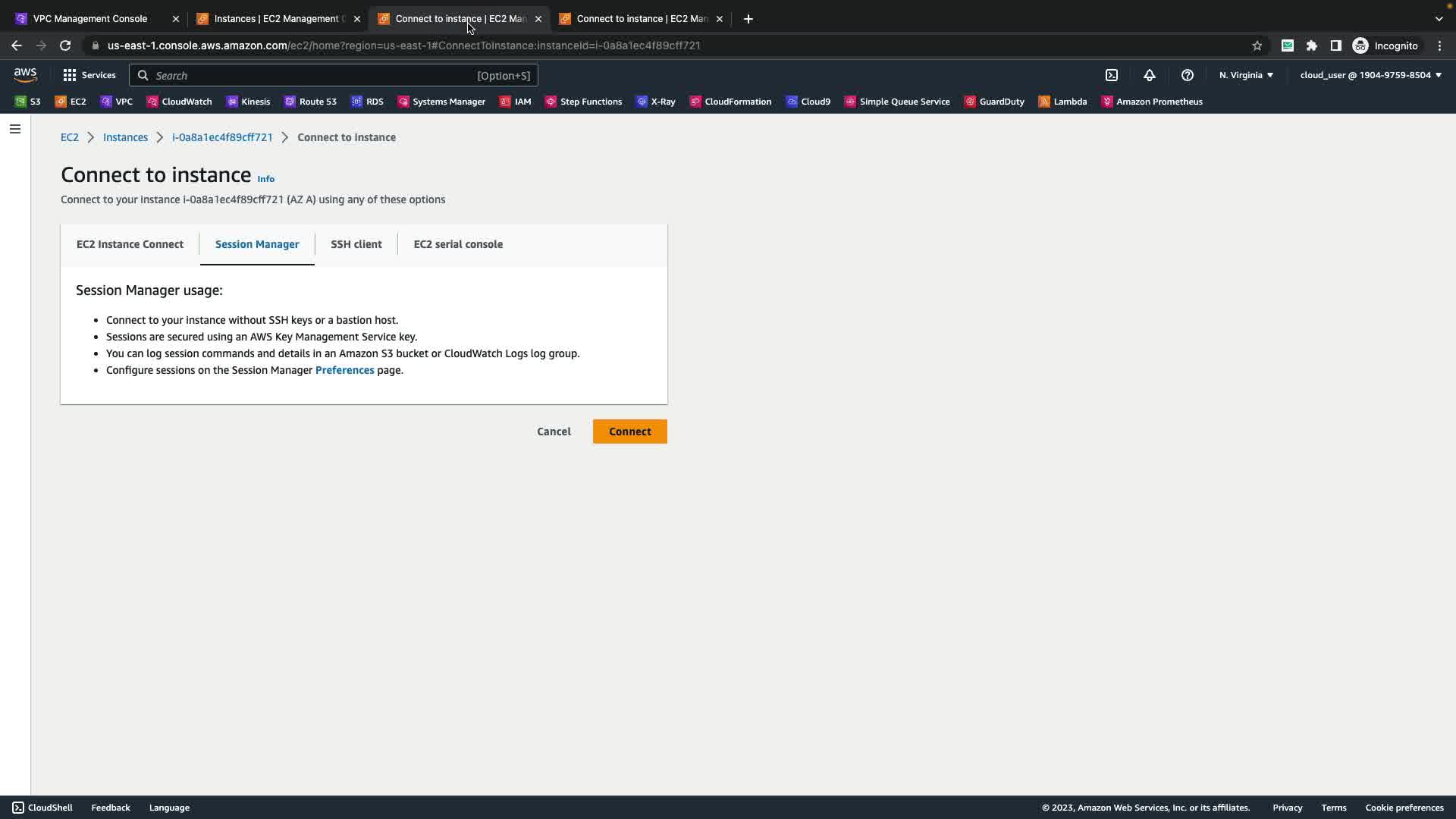Switch to the SSH client tab
1456x819 pixels.
(356, 244)
